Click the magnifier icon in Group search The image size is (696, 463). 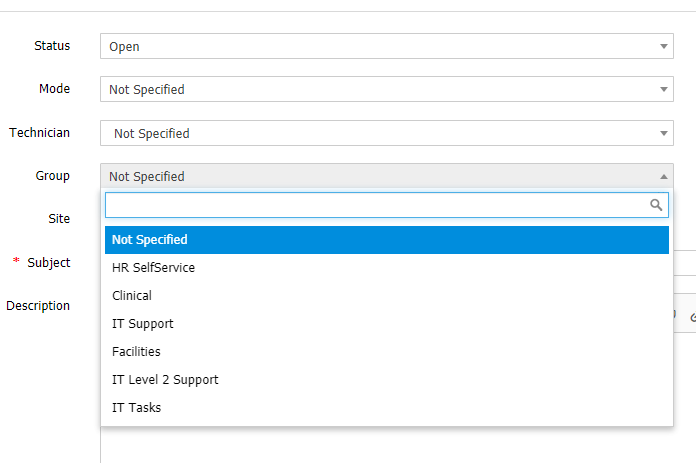[656, 205]
